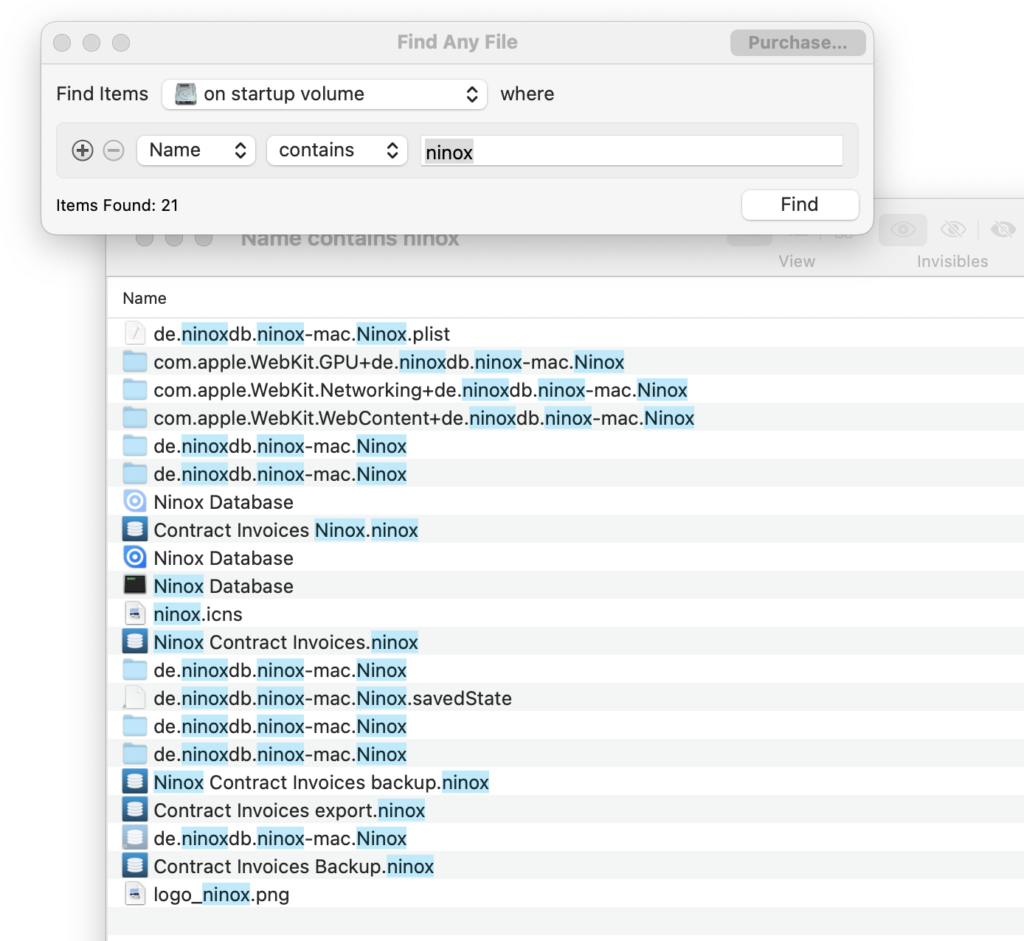Click the Purchase... button
1024x941 pixels.
click(x=797, y=42)
